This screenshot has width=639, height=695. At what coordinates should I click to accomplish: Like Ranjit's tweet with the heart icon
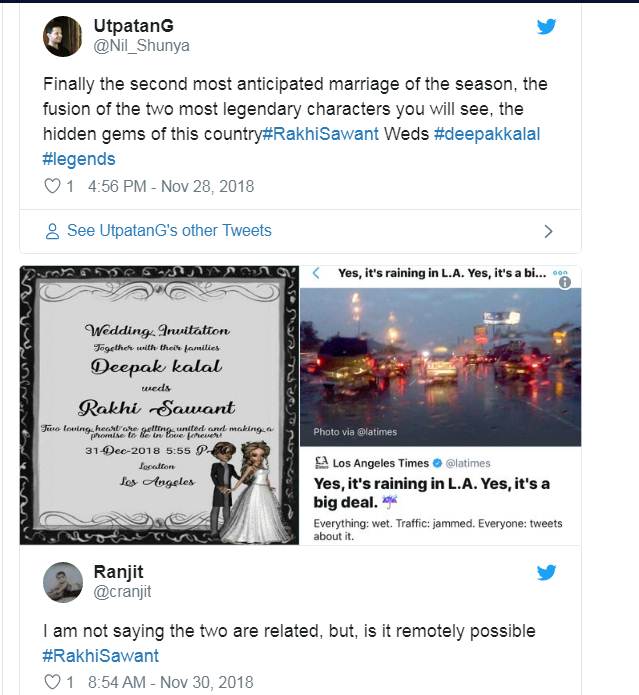53,683
